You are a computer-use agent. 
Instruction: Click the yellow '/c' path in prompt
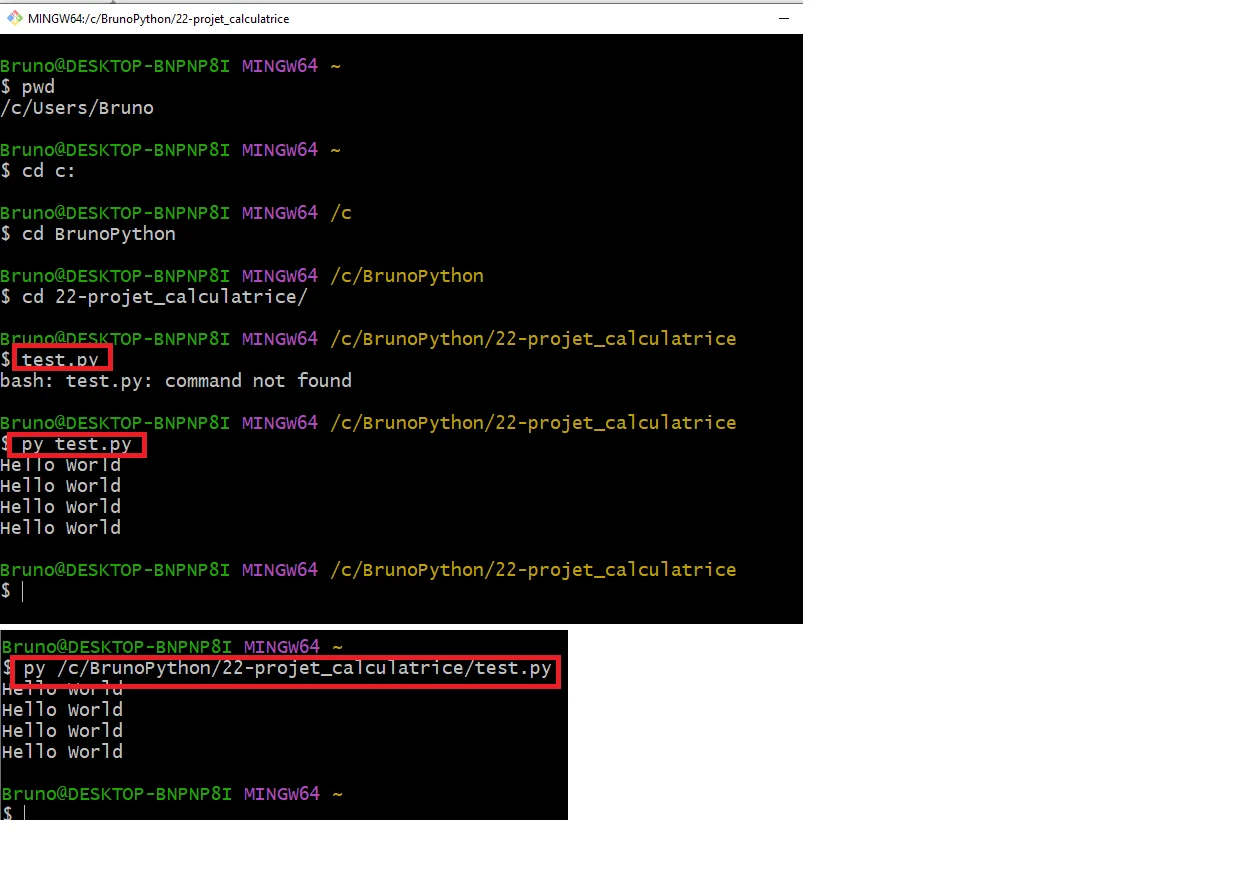point(341,213)
